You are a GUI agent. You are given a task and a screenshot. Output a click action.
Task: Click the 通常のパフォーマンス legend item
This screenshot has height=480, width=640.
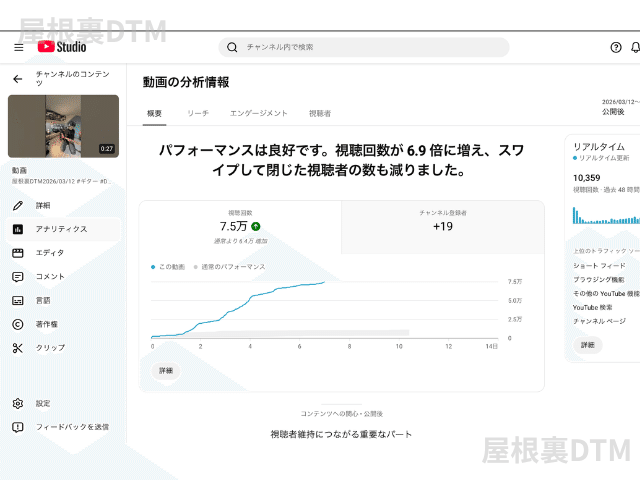pyautogui.click(x=229, y=267)
